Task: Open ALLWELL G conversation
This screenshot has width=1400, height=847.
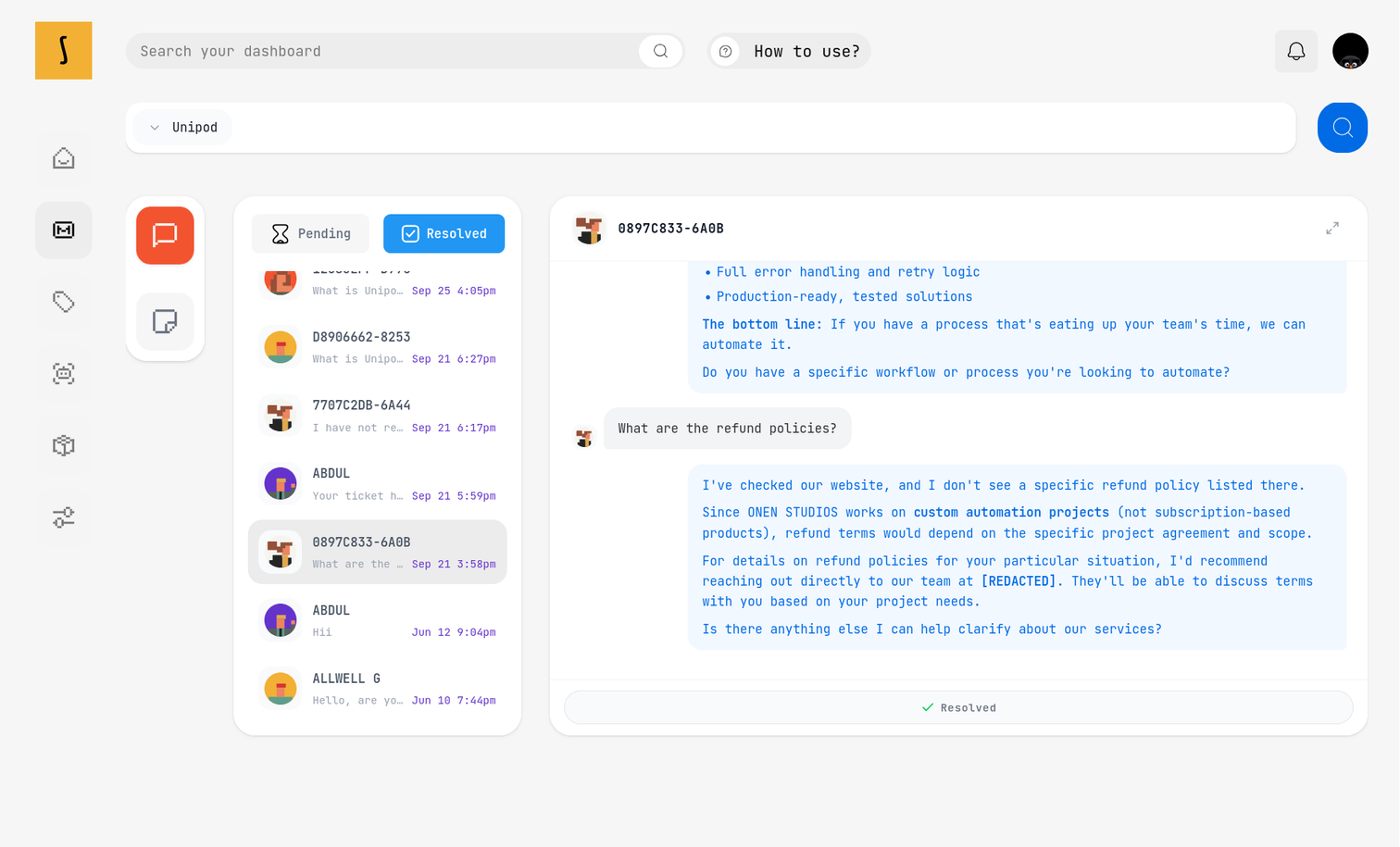Action: [378, 689]
